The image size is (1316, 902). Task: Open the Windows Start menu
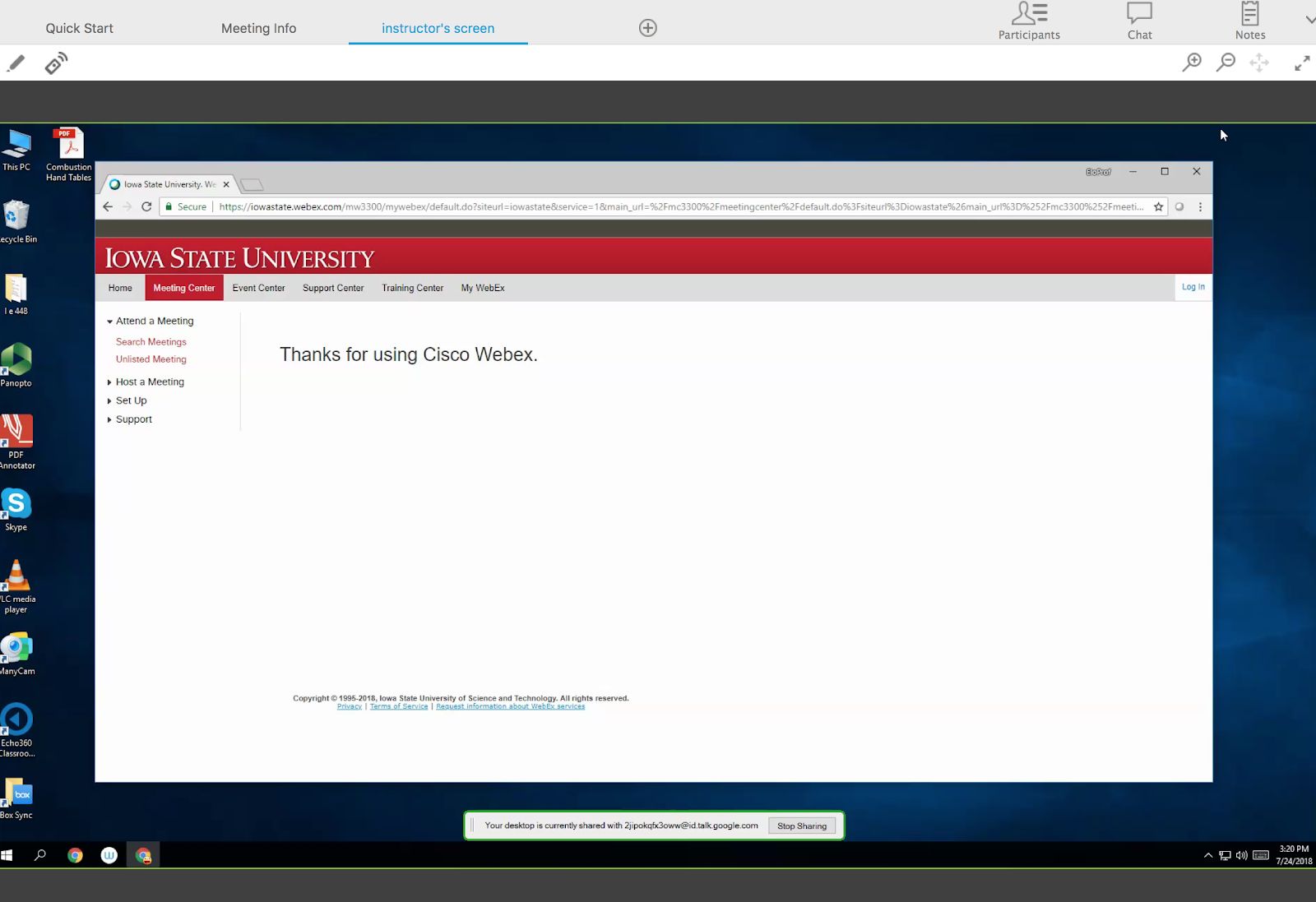point(7,855)
